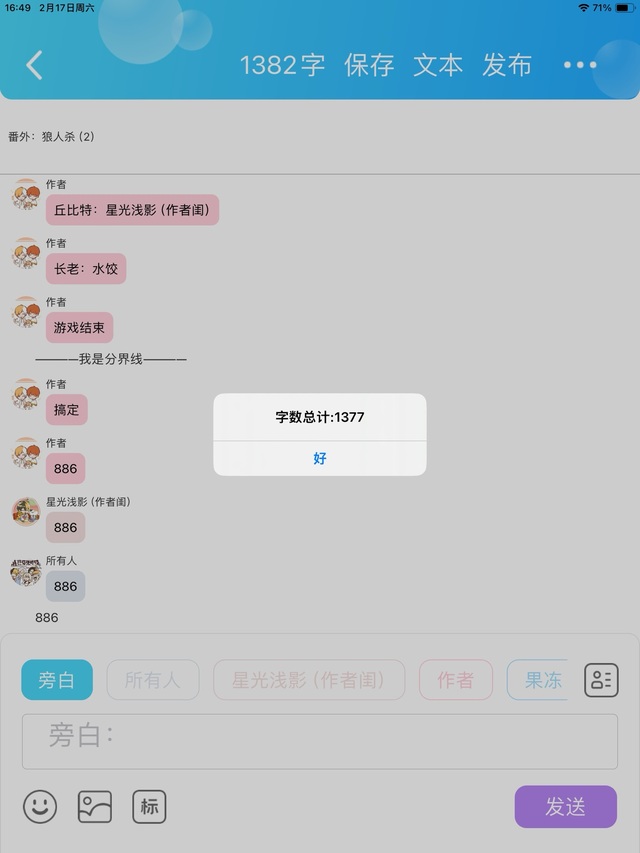The height and width of the screenshot is (853, 640).
Task: Open the emoji picker smiley icon
Action: (x=40, y=807)
